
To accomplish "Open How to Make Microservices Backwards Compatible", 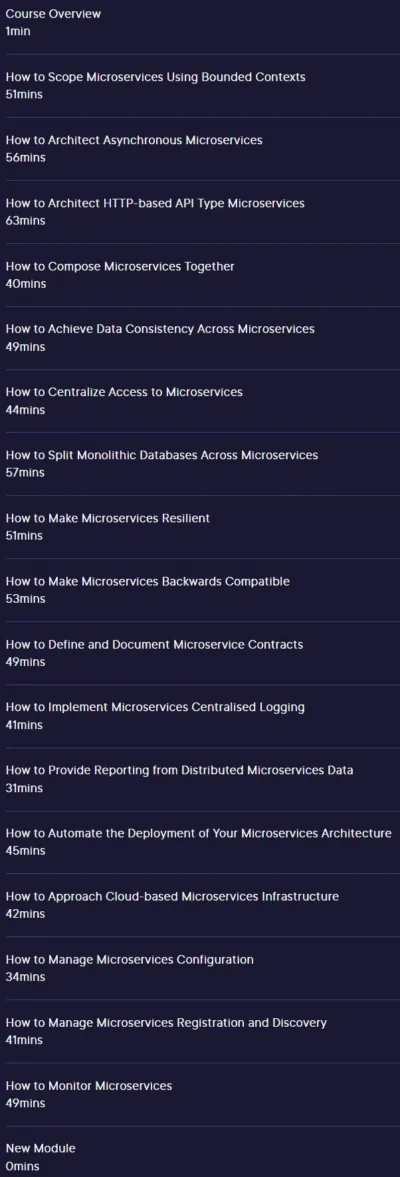I will click(x=200, y=590).
